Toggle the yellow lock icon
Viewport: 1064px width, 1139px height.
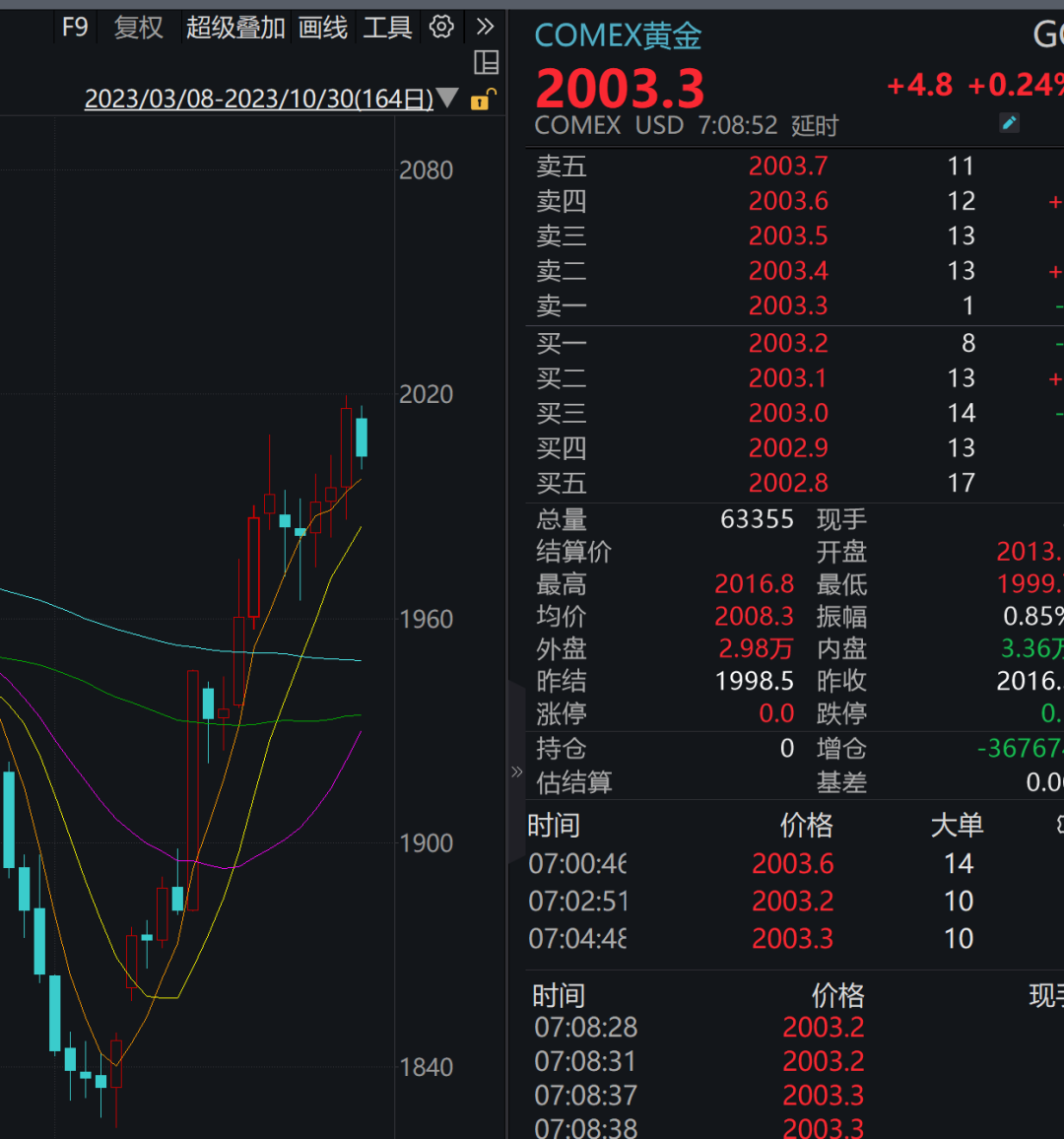point(483,99)
